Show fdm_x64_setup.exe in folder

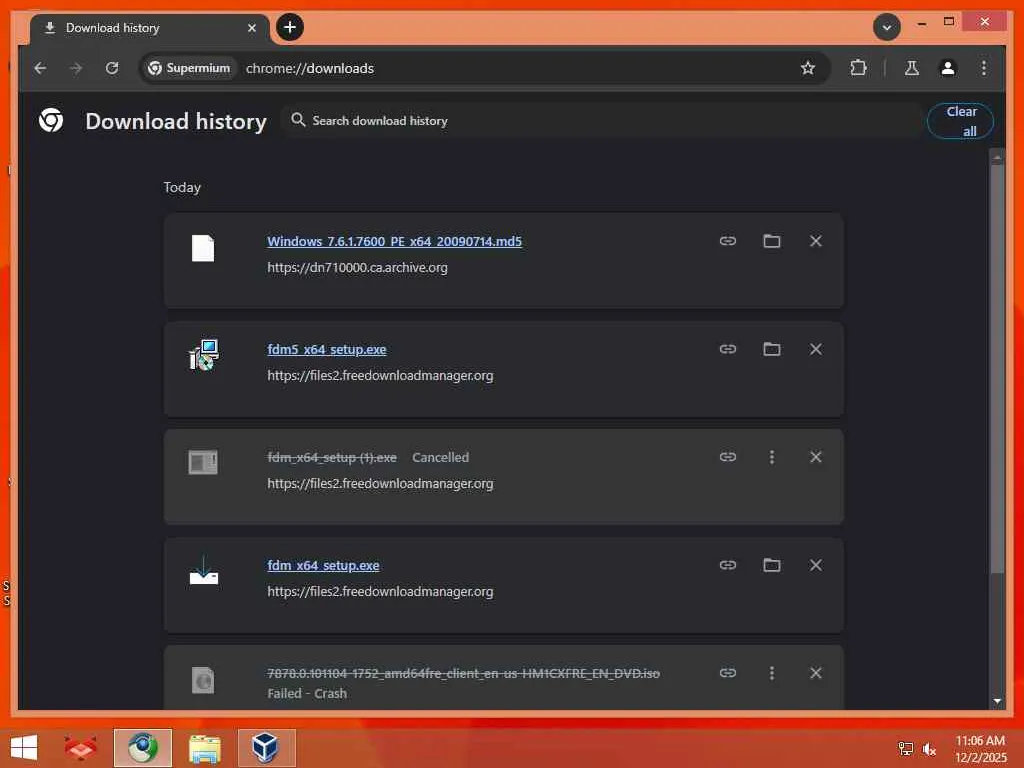tap(772, 565)
